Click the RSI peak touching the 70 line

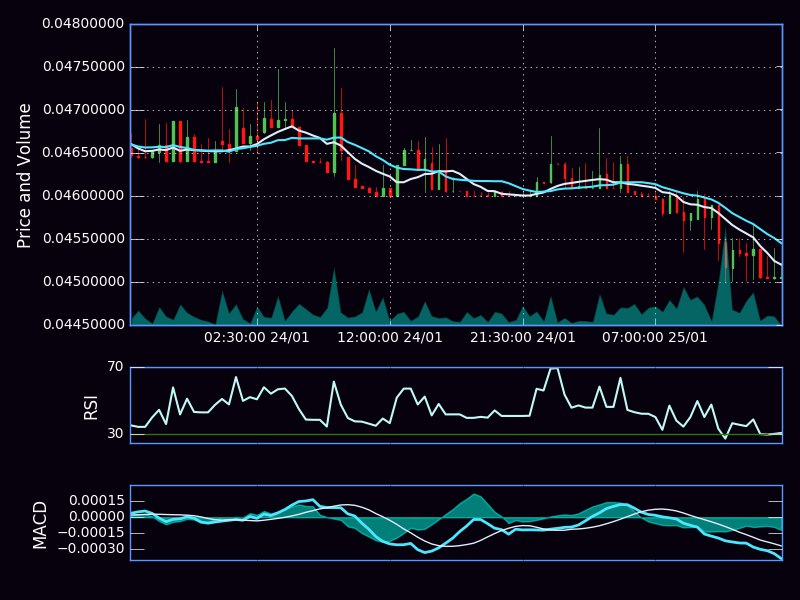tap(554, 369)
